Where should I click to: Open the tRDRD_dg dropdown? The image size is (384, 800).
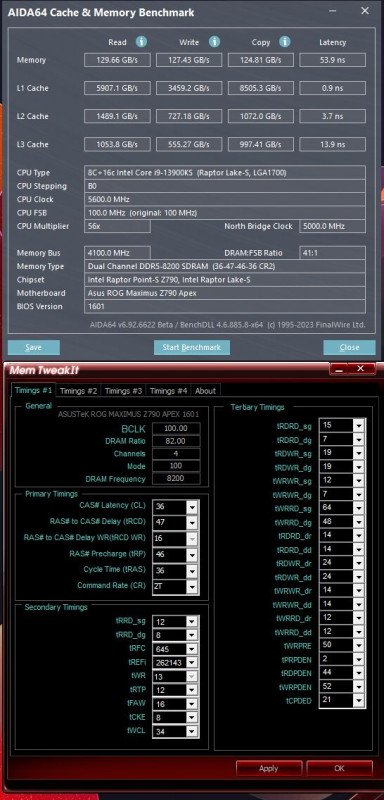pyautogui.click(x=359, y=439)
